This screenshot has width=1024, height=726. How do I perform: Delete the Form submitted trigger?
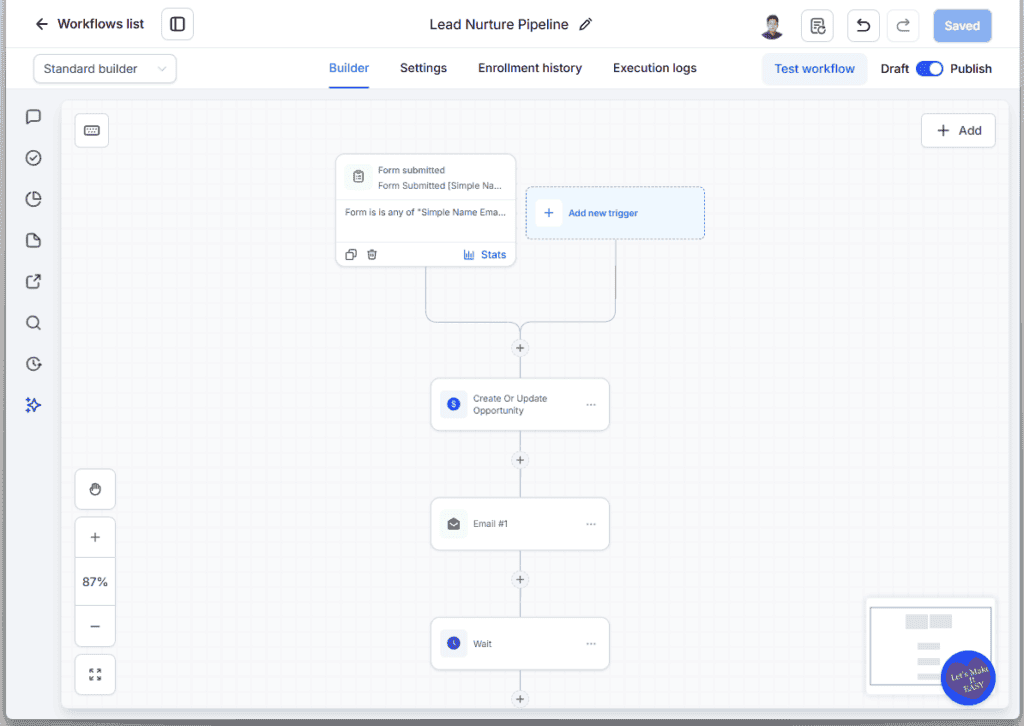(372, 255)
